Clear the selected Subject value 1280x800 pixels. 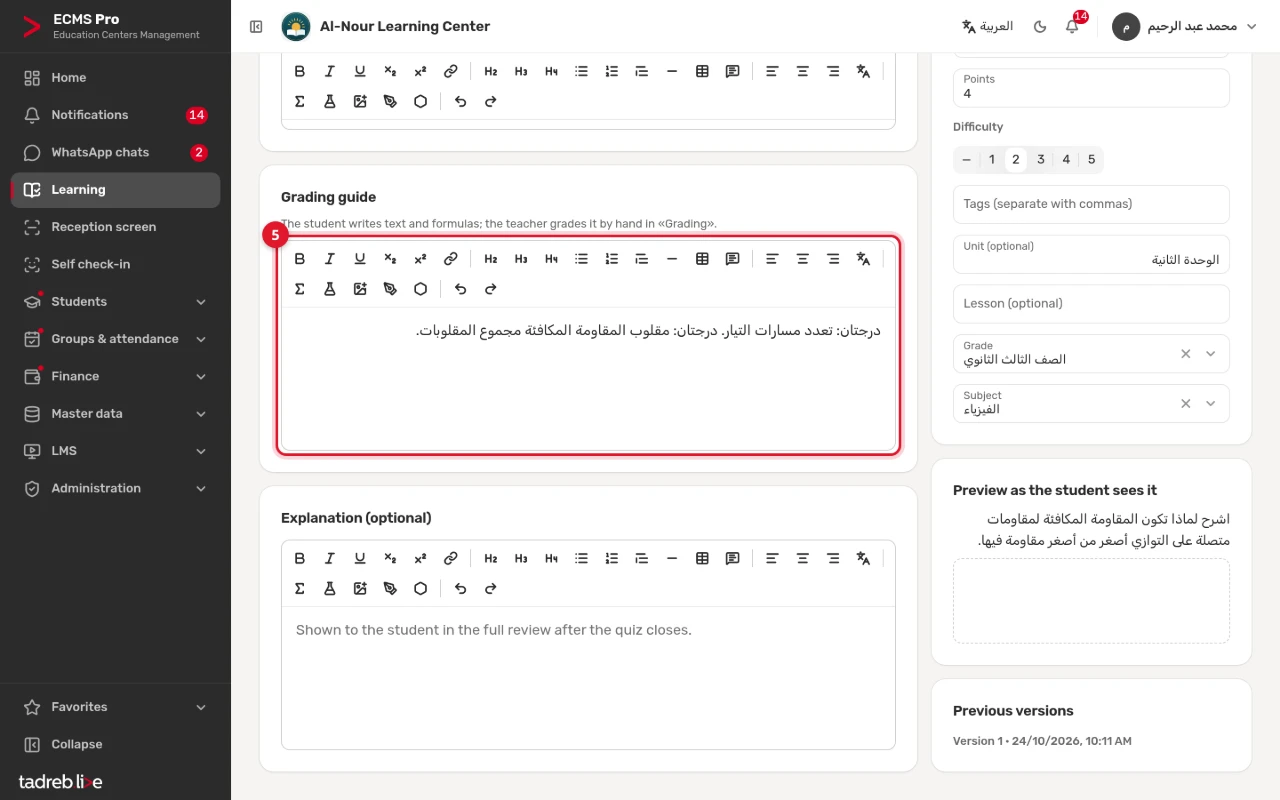click(x=1186, y=403)
